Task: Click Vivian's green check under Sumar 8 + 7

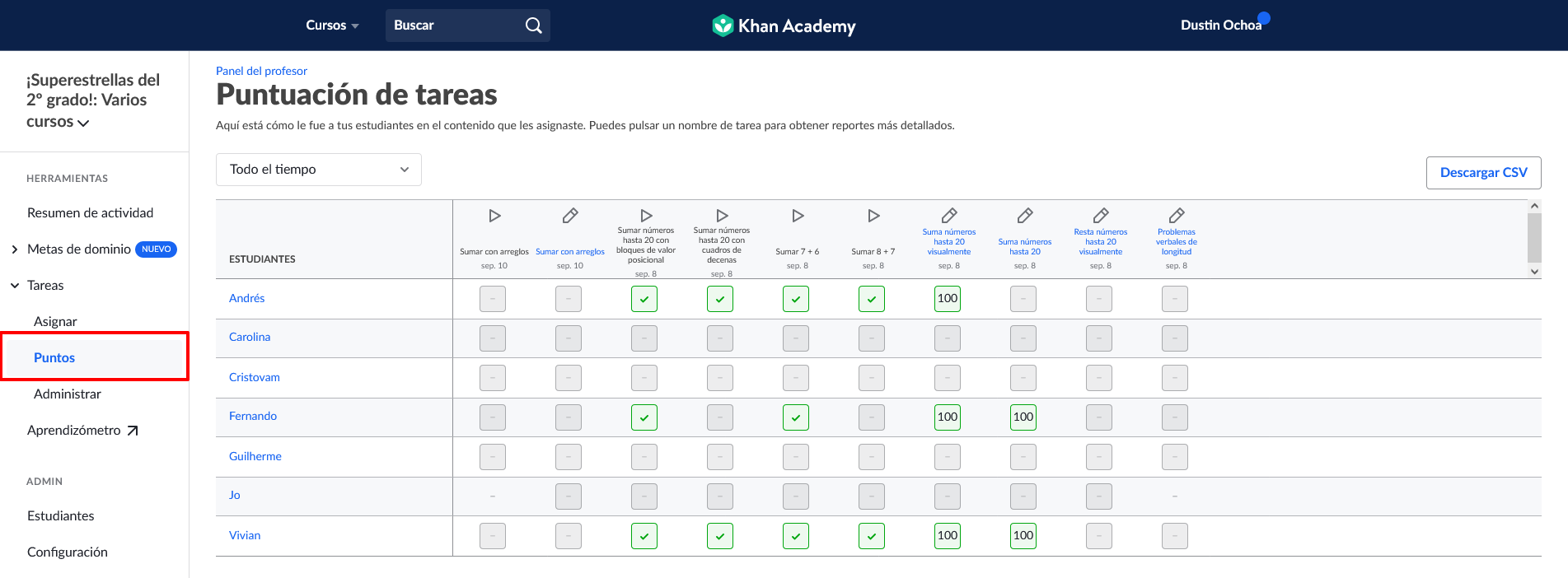Action: coord(872,536)
